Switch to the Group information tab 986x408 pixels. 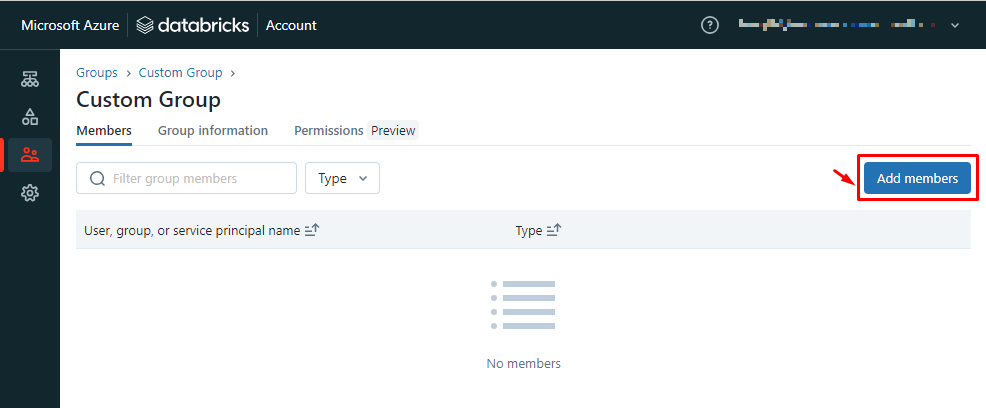(213, 131)
